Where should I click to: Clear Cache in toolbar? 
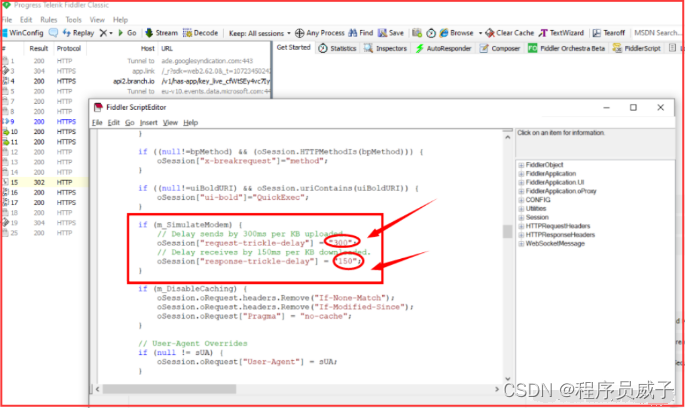tap(510, 33)
